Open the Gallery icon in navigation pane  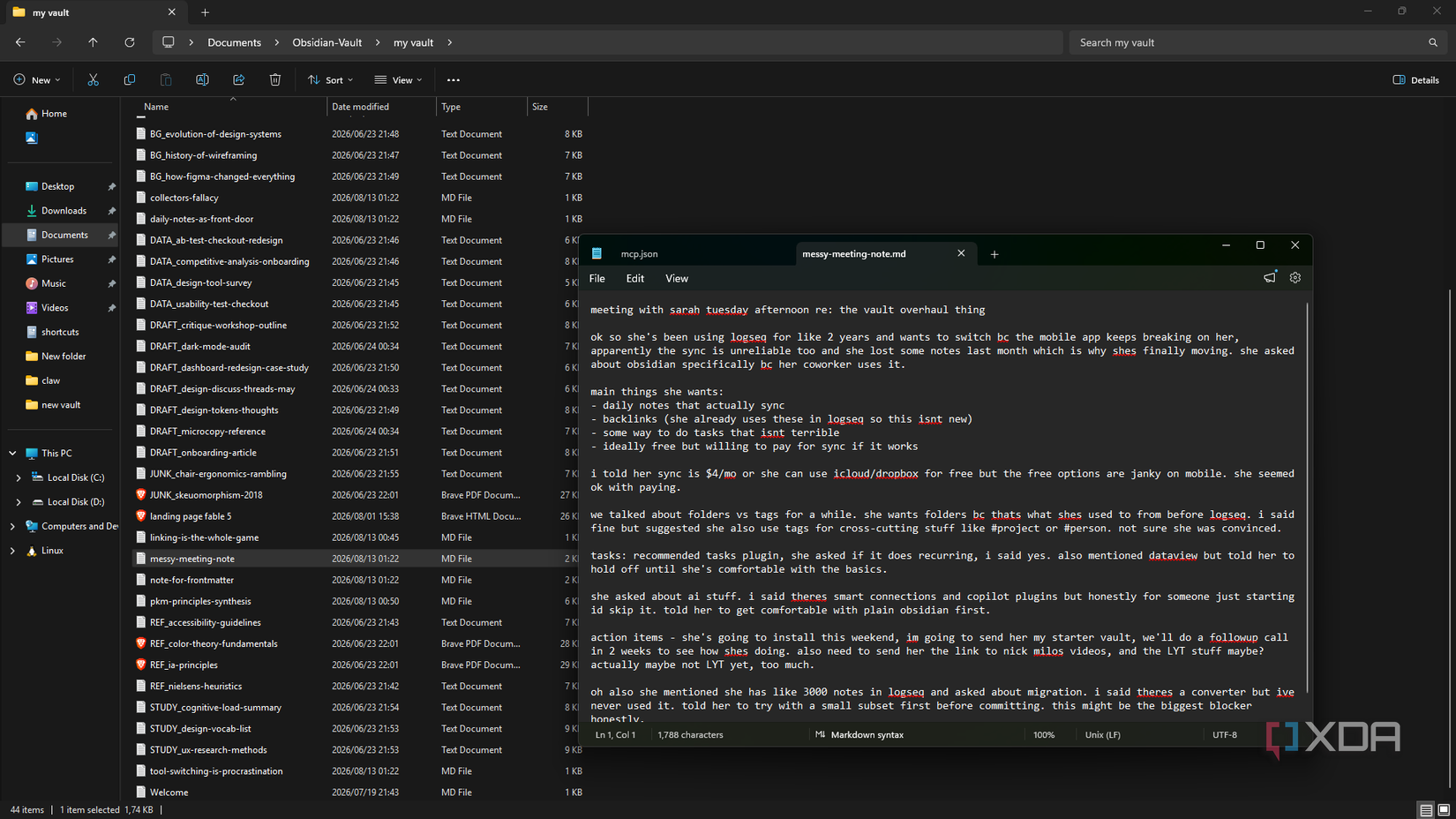click(32, 138)
